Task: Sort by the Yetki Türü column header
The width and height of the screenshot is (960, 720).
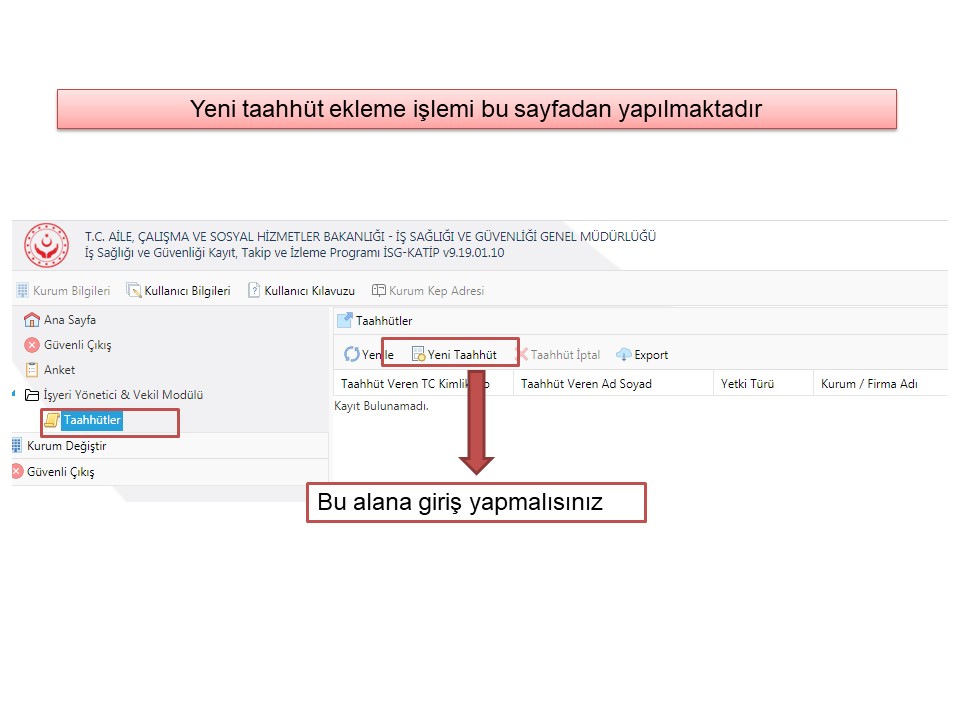Action: [747, 384]
